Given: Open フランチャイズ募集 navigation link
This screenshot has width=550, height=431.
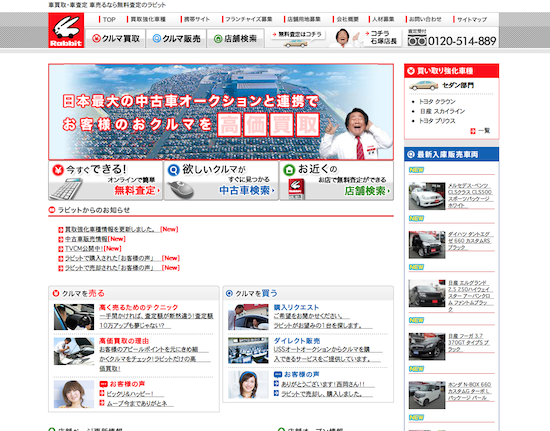Looking at the screenshot, I should (248, 20).
